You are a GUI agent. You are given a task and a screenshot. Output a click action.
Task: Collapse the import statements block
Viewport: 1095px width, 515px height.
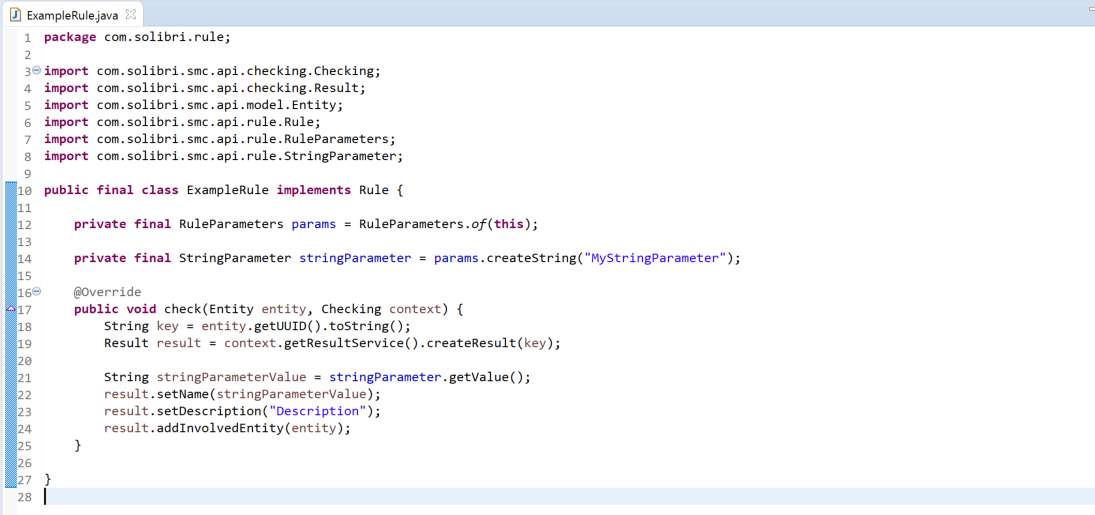point(37,71)
